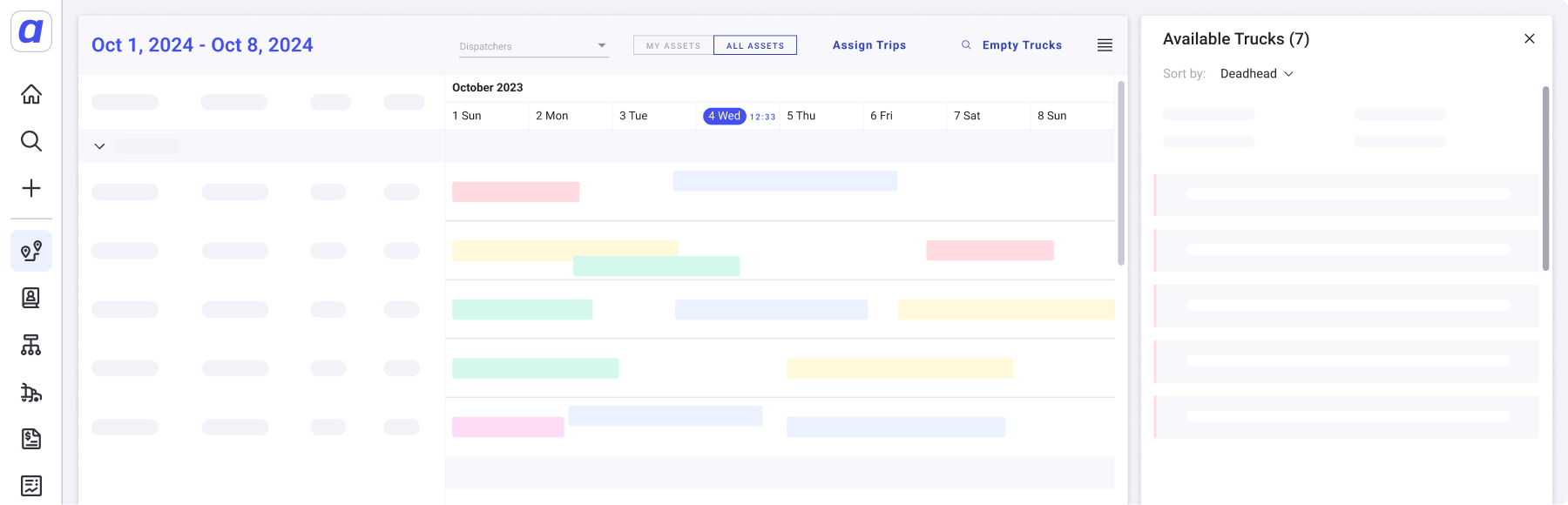Select the 4 Wed current day marker
1568x505 pixels.
point(725,116)
